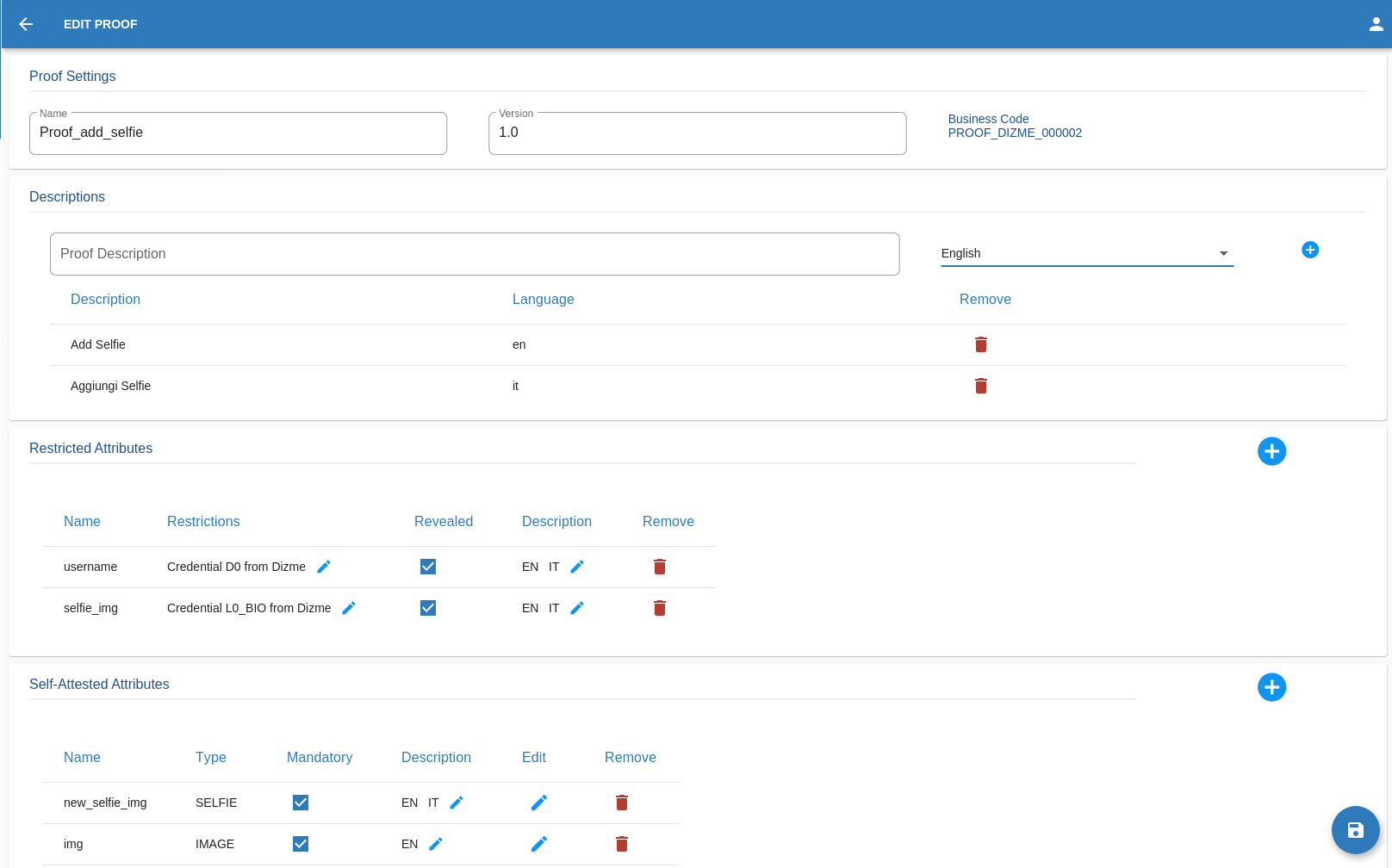1392x868 pixels.
Task: Click the Restricted Attributes heading
Action: 90,448
